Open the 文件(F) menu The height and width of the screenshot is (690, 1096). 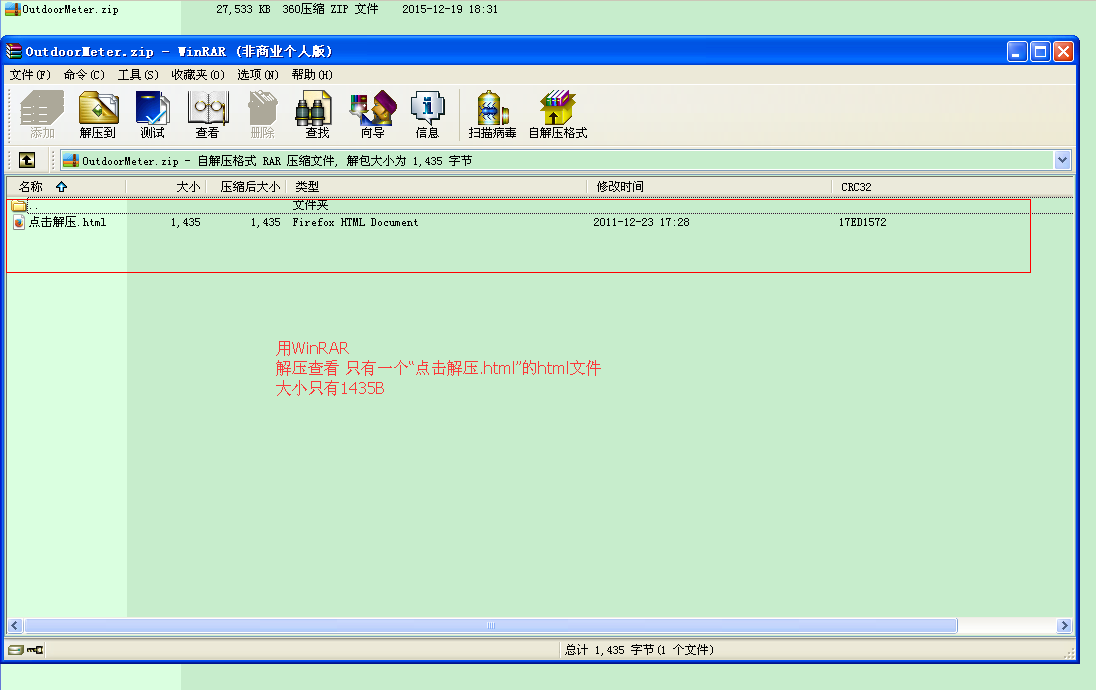tap(30, 74)
